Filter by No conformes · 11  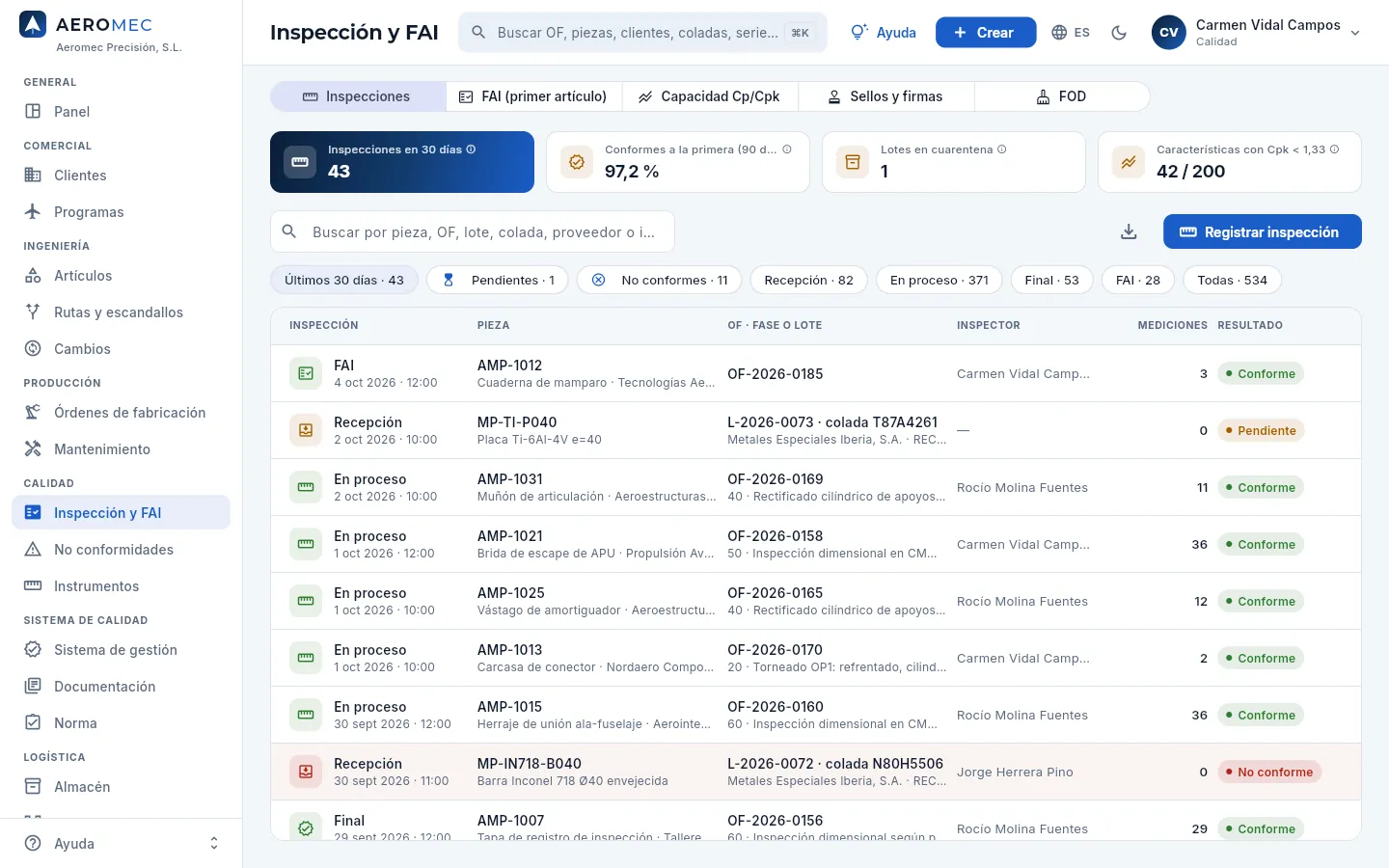(x=660, y=281)
